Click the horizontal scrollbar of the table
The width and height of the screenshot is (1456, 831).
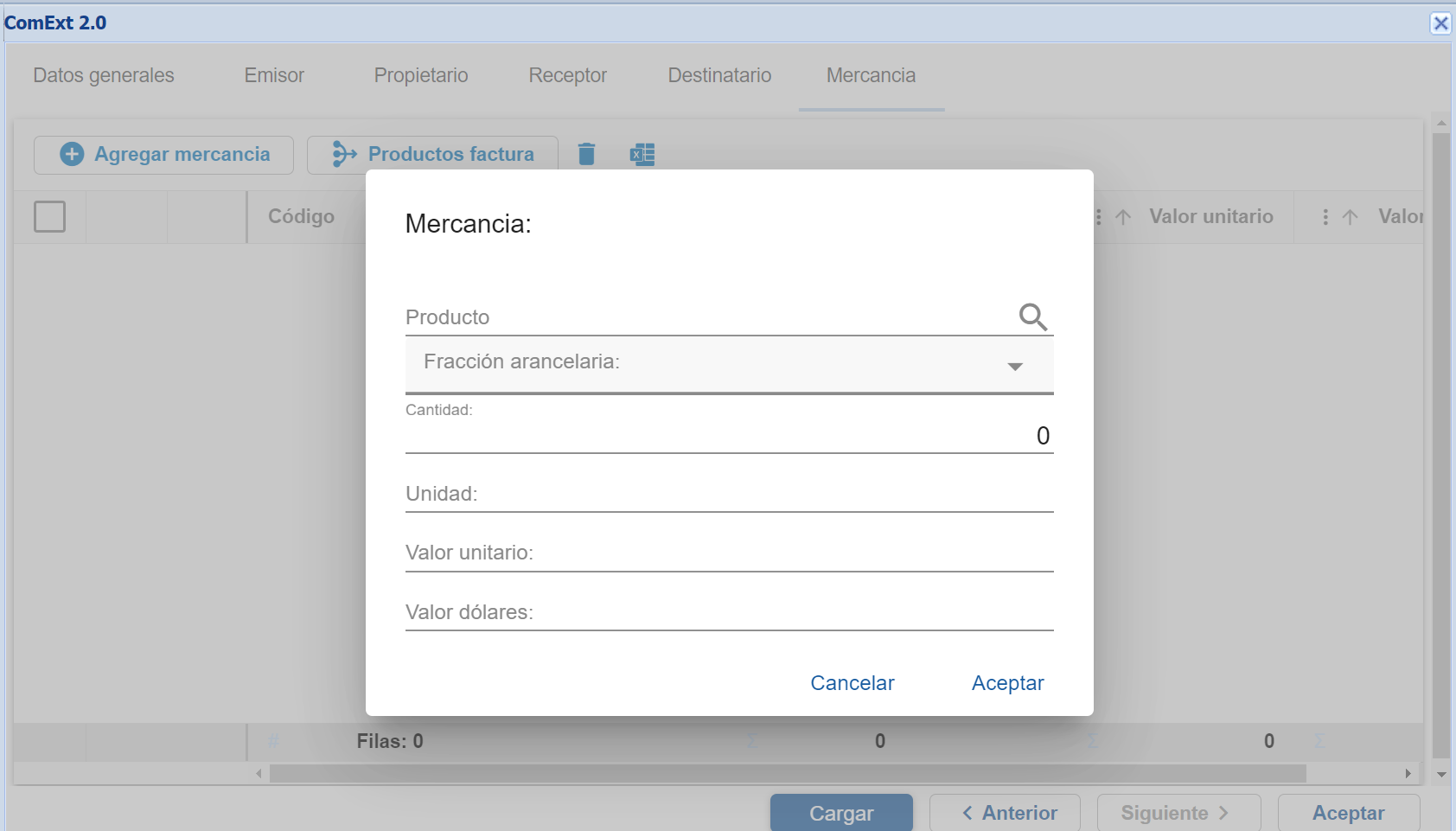tap(788, 773)
